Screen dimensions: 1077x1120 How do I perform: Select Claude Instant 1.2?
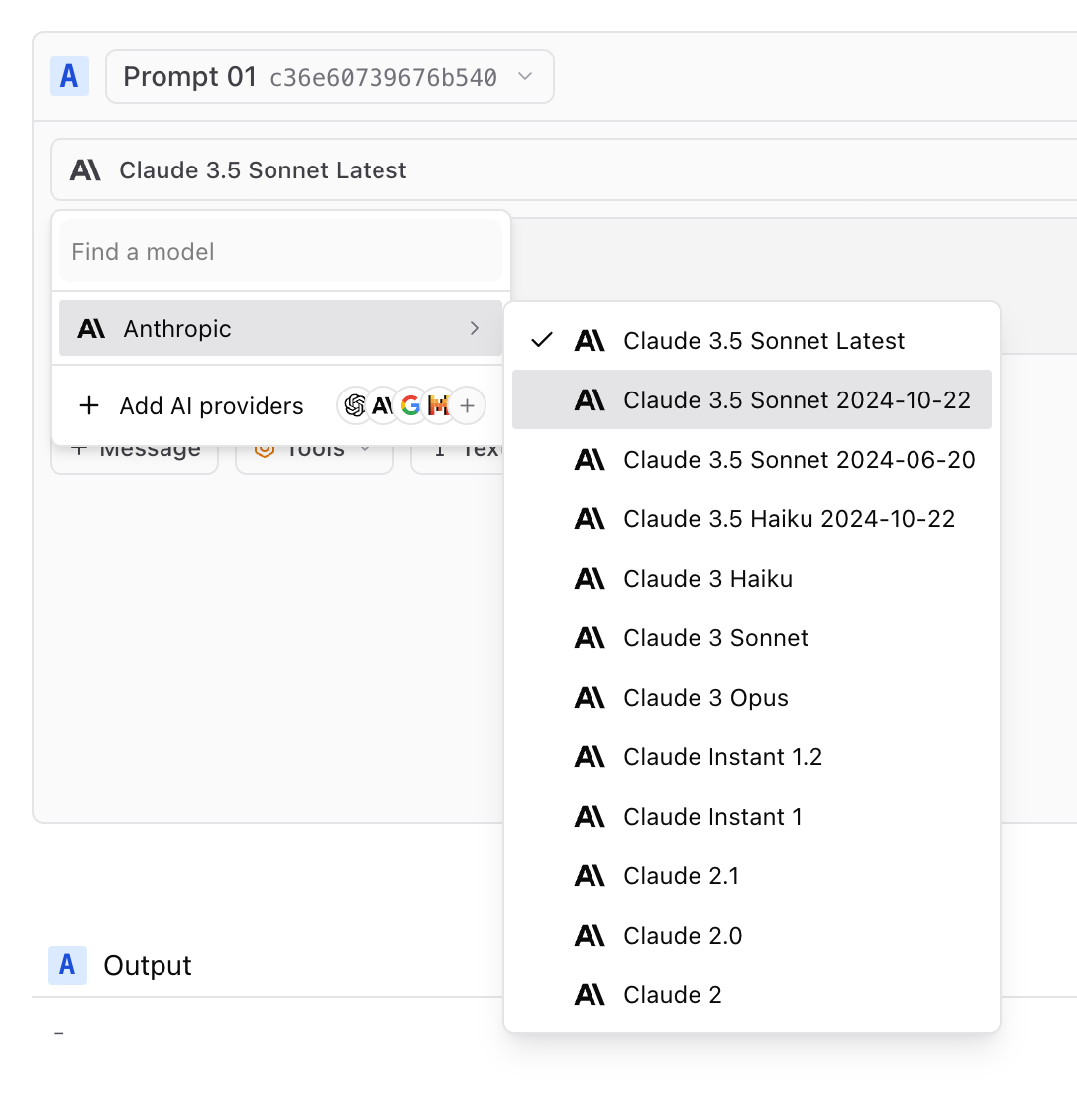[721, 756]
